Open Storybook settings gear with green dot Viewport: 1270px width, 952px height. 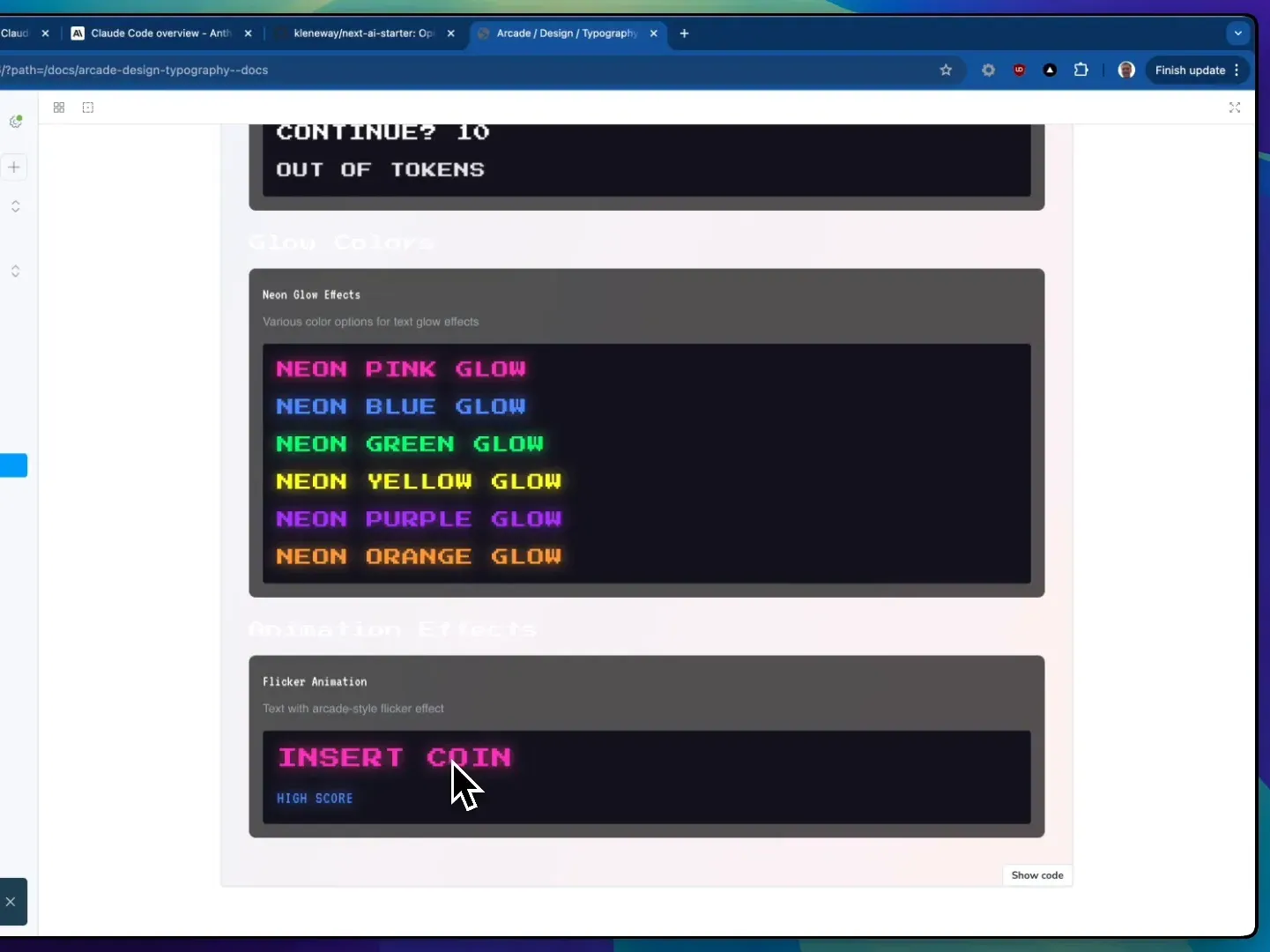(x=16, y=122)
